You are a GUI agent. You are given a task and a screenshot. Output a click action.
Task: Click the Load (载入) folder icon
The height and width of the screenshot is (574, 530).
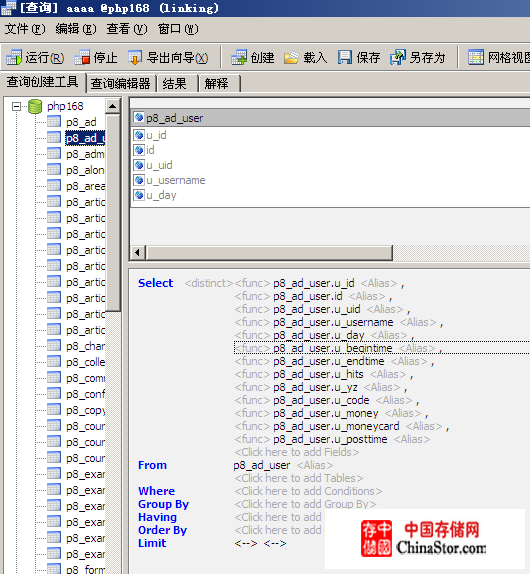click(x=291, y=57)
